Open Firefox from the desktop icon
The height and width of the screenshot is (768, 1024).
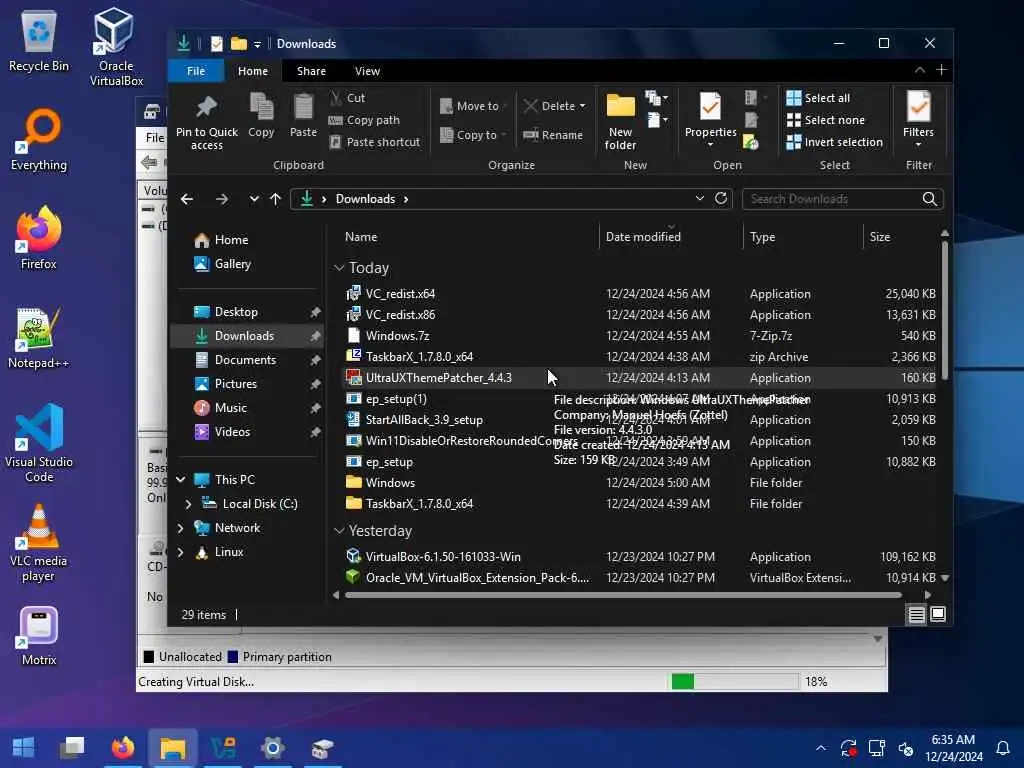point(39,238)
